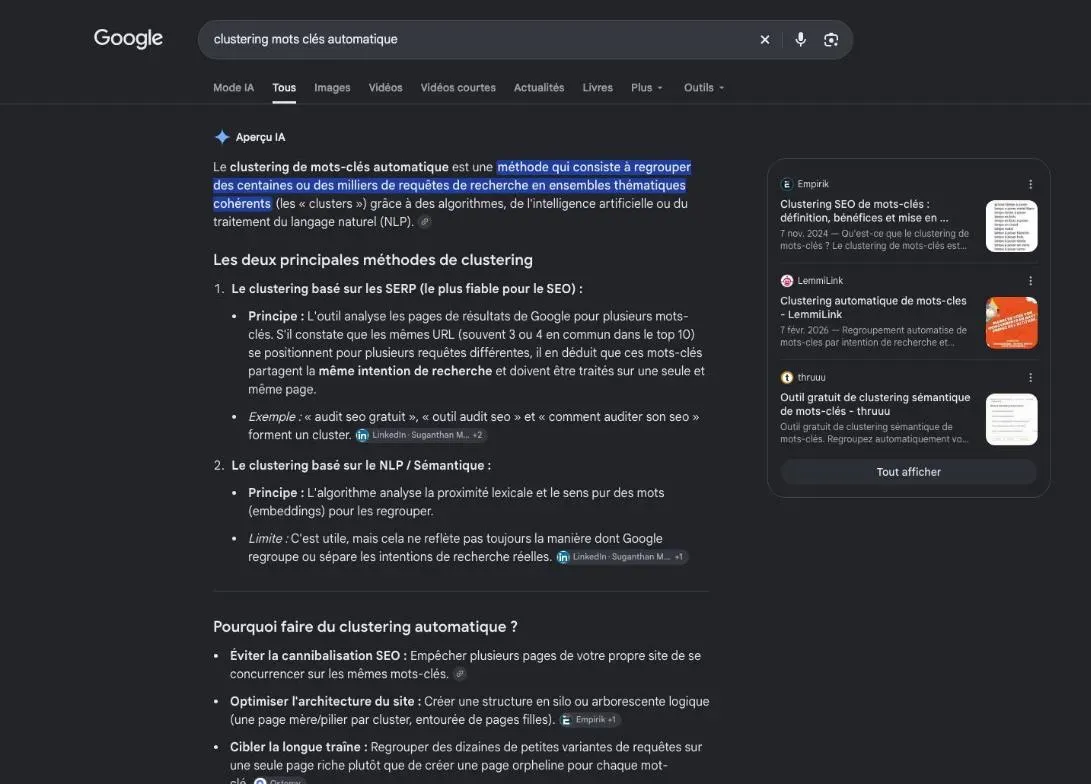Open the Empirik result thumbnail
This screenshot has width=1091, height=784.
1012,226
